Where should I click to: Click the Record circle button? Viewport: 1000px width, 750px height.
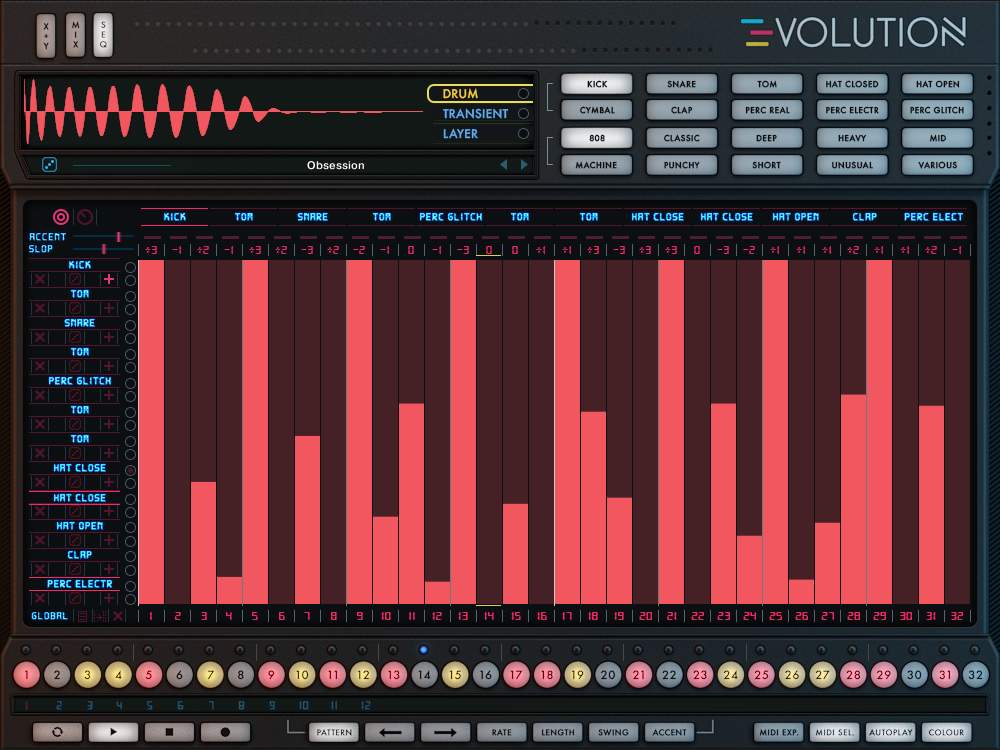pyautogui.click(x=225, y=732)
